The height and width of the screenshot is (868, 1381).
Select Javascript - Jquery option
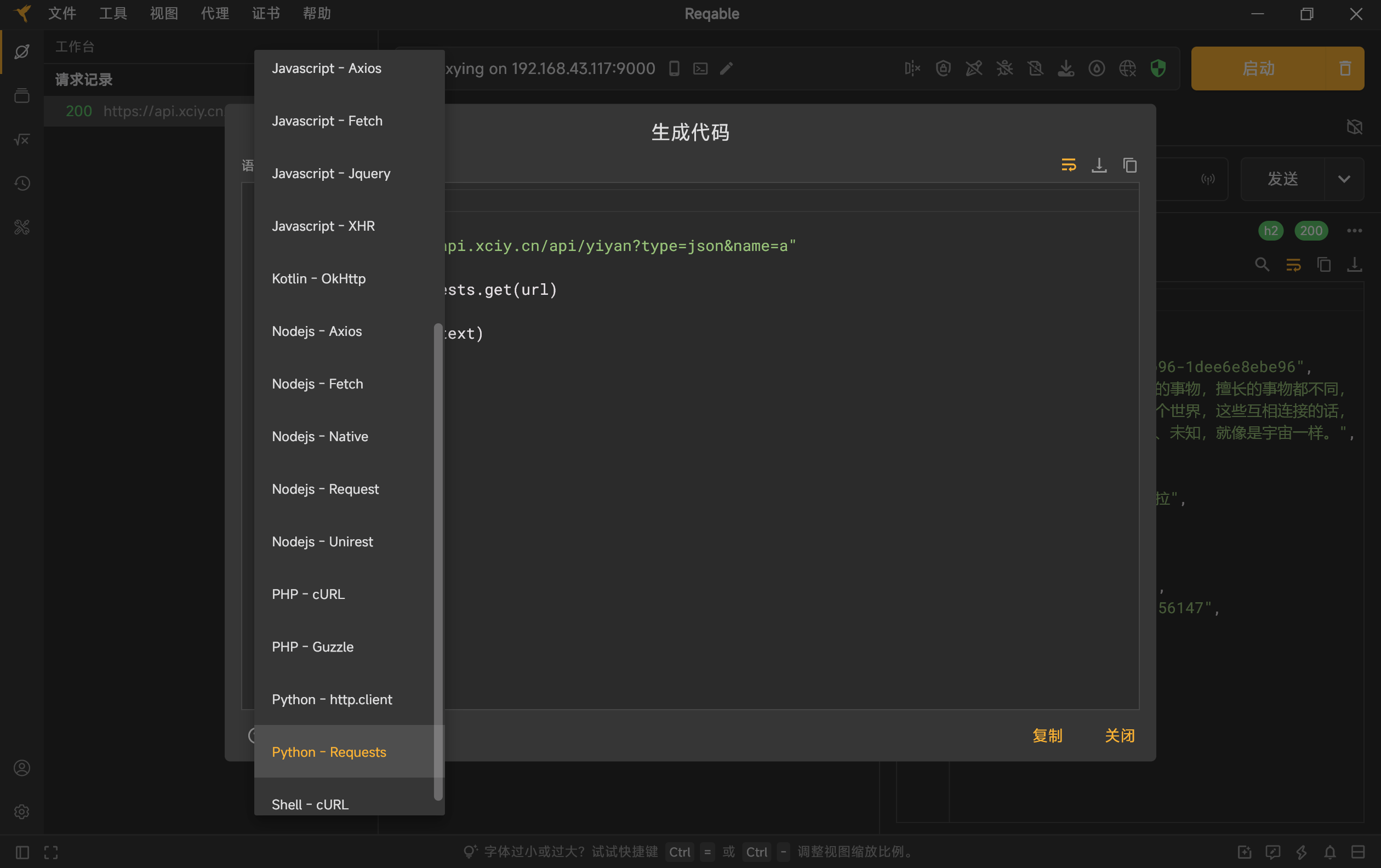pyautogui.click(x=349, y=174)
